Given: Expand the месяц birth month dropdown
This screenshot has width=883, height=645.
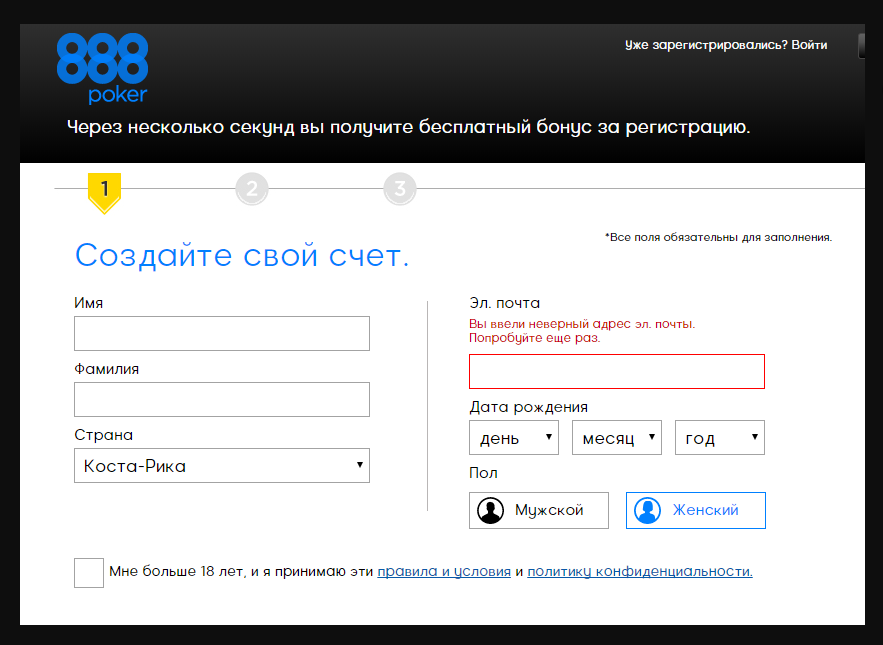Looking at the screenshot, I should [x=616, y=438].
